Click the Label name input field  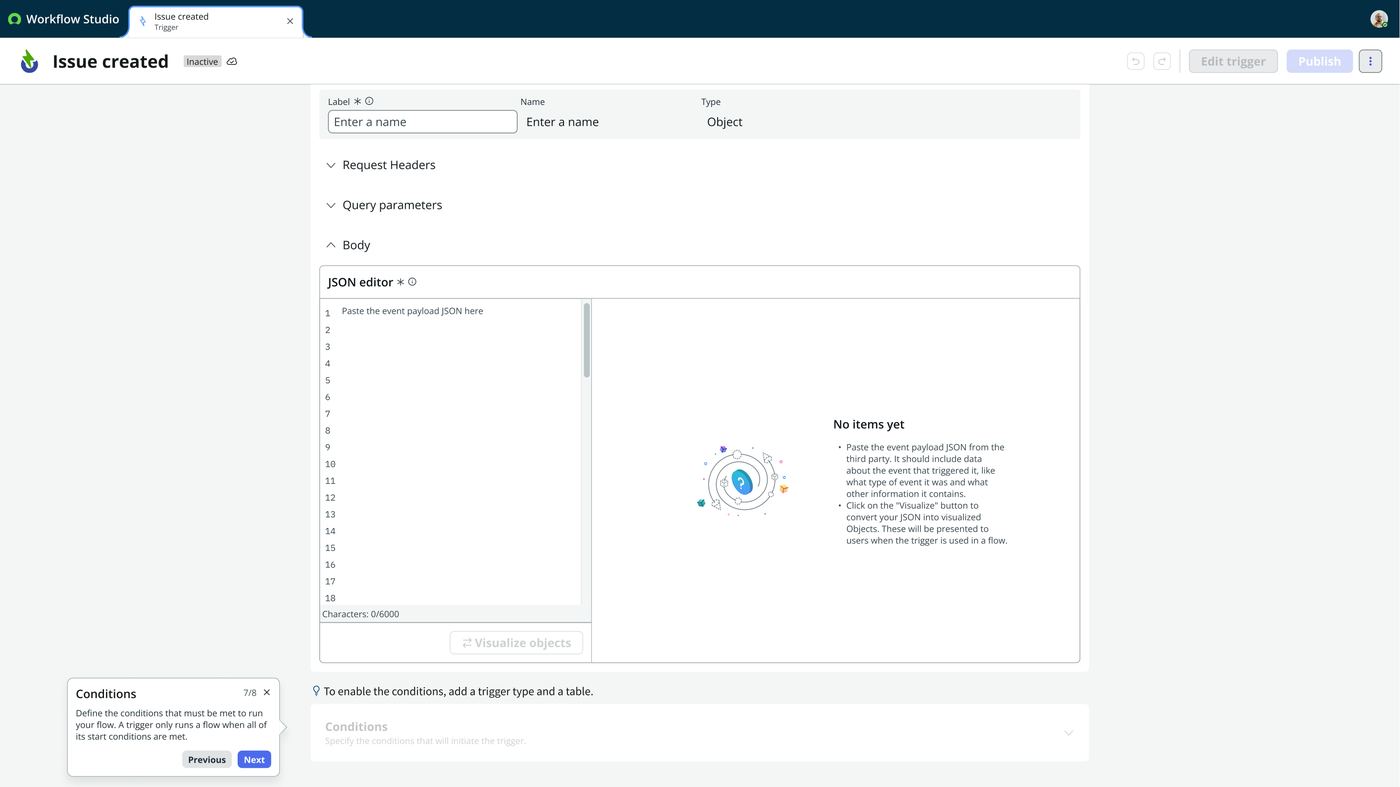click(x=422, y=122)
